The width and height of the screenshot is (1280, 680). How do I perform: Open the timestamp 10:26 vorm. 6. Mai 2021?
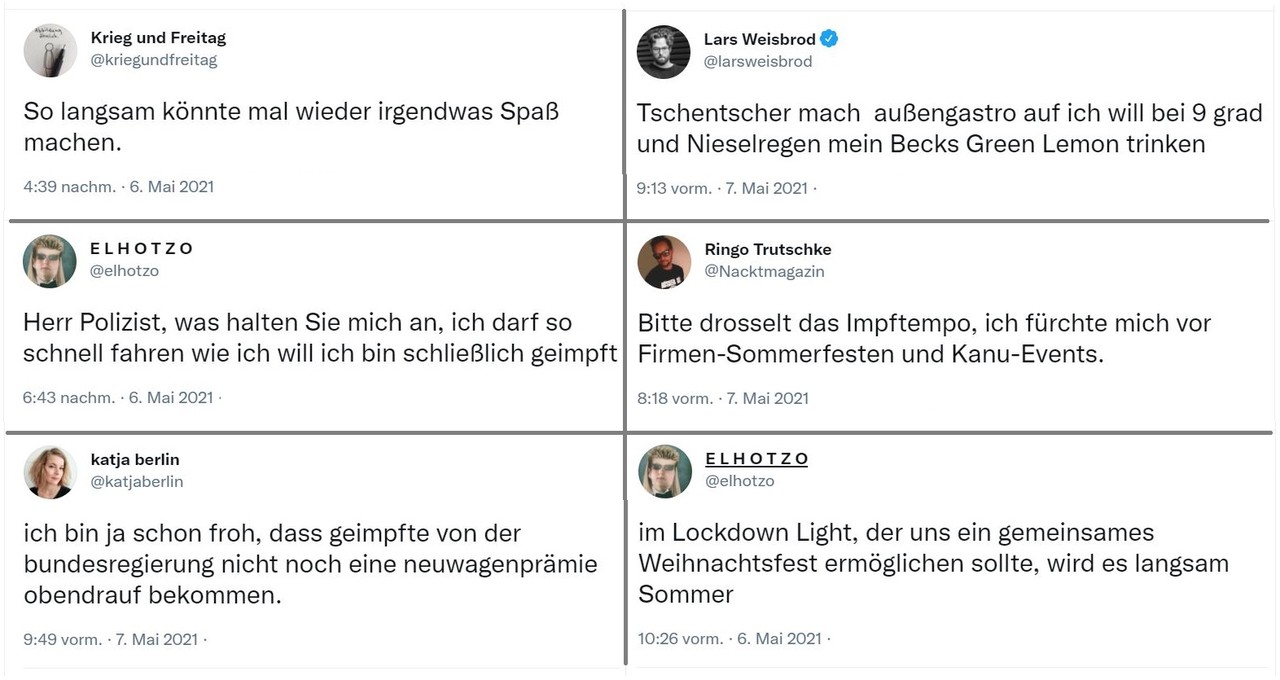(730, 638)
